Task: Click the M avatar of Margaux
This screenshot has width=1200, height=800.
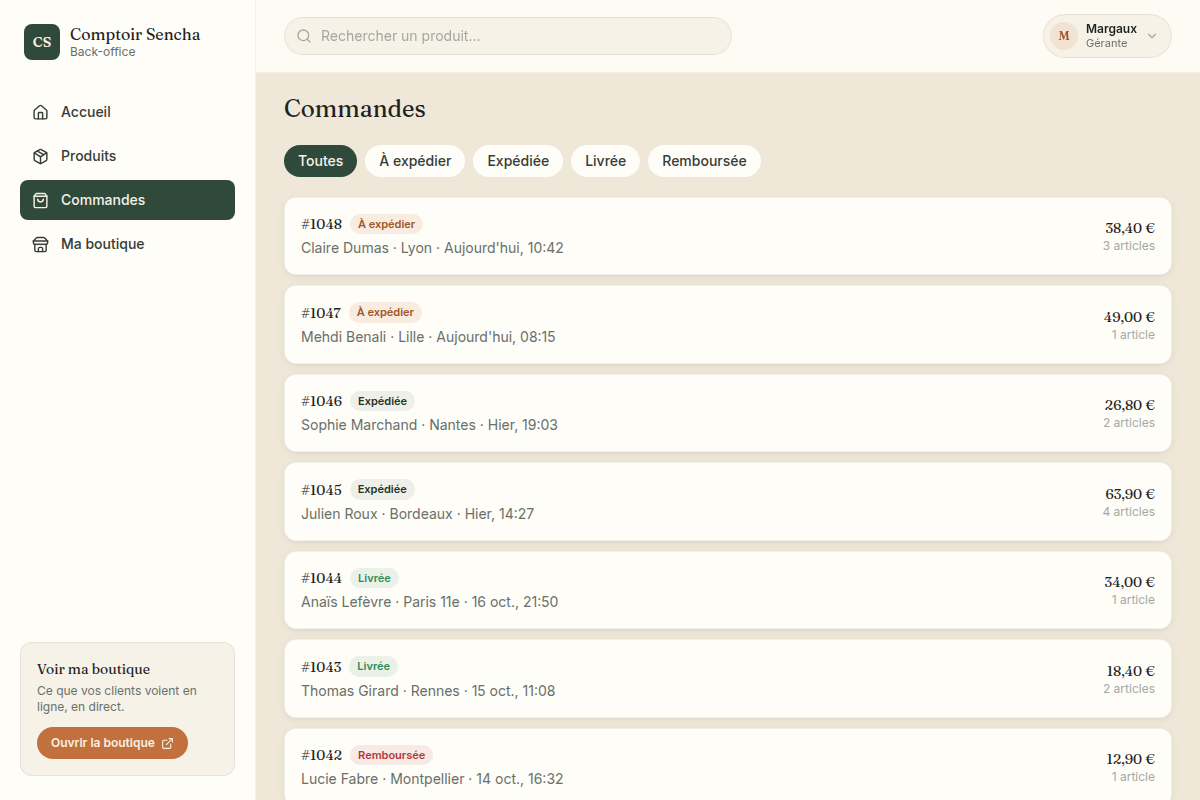Action: [1064, 36]
